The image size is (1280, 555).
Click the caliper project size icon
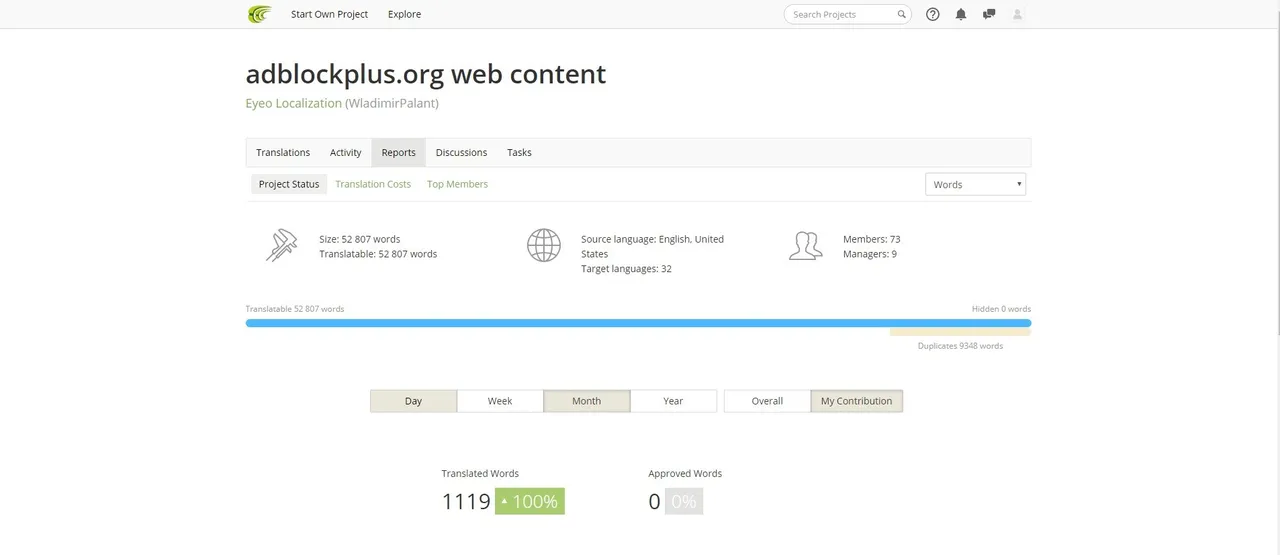[x=281, y=245]
